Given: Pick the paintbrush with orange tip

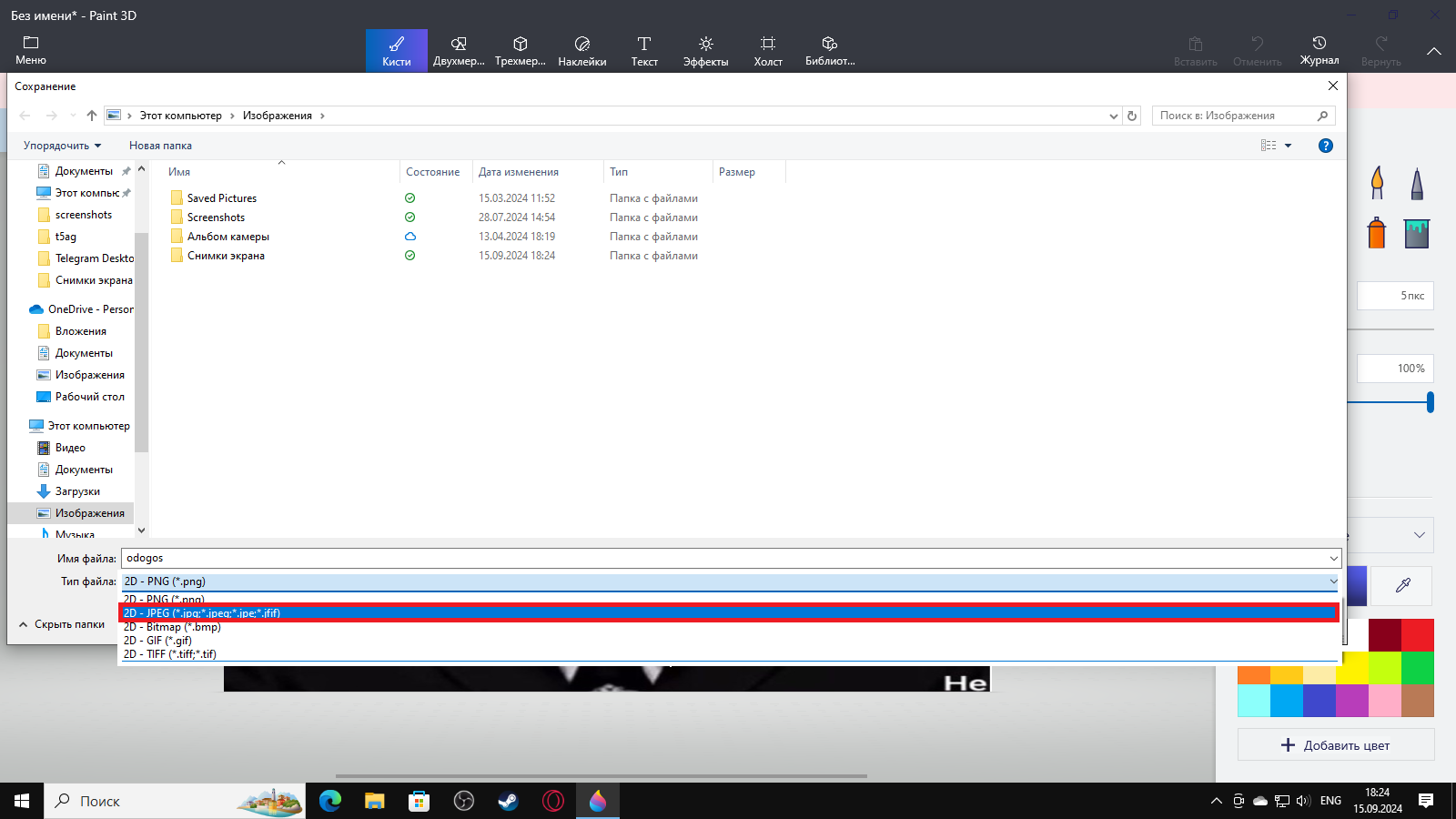Looking at the screenshot, I should (x=1377, y=183).
